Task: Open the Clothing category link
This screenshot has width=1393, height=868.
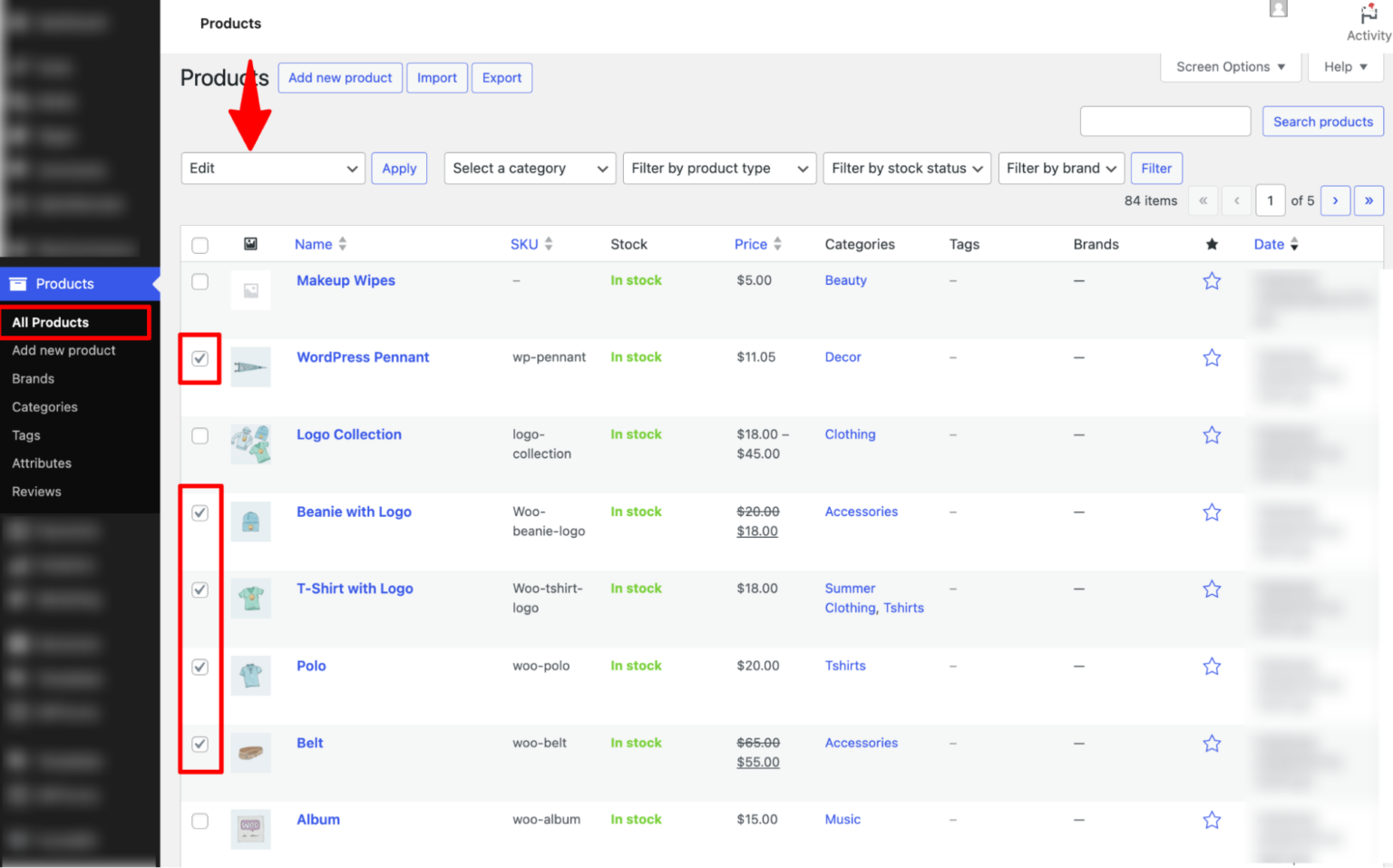Action: 850,434
